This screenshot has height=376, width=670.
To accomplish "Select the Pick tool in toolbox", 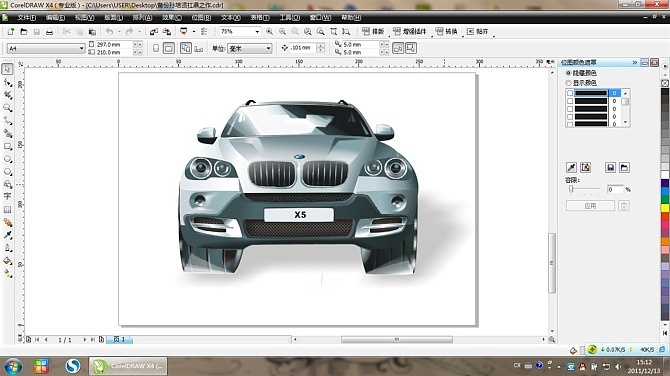I will click(x=7, y=69).
